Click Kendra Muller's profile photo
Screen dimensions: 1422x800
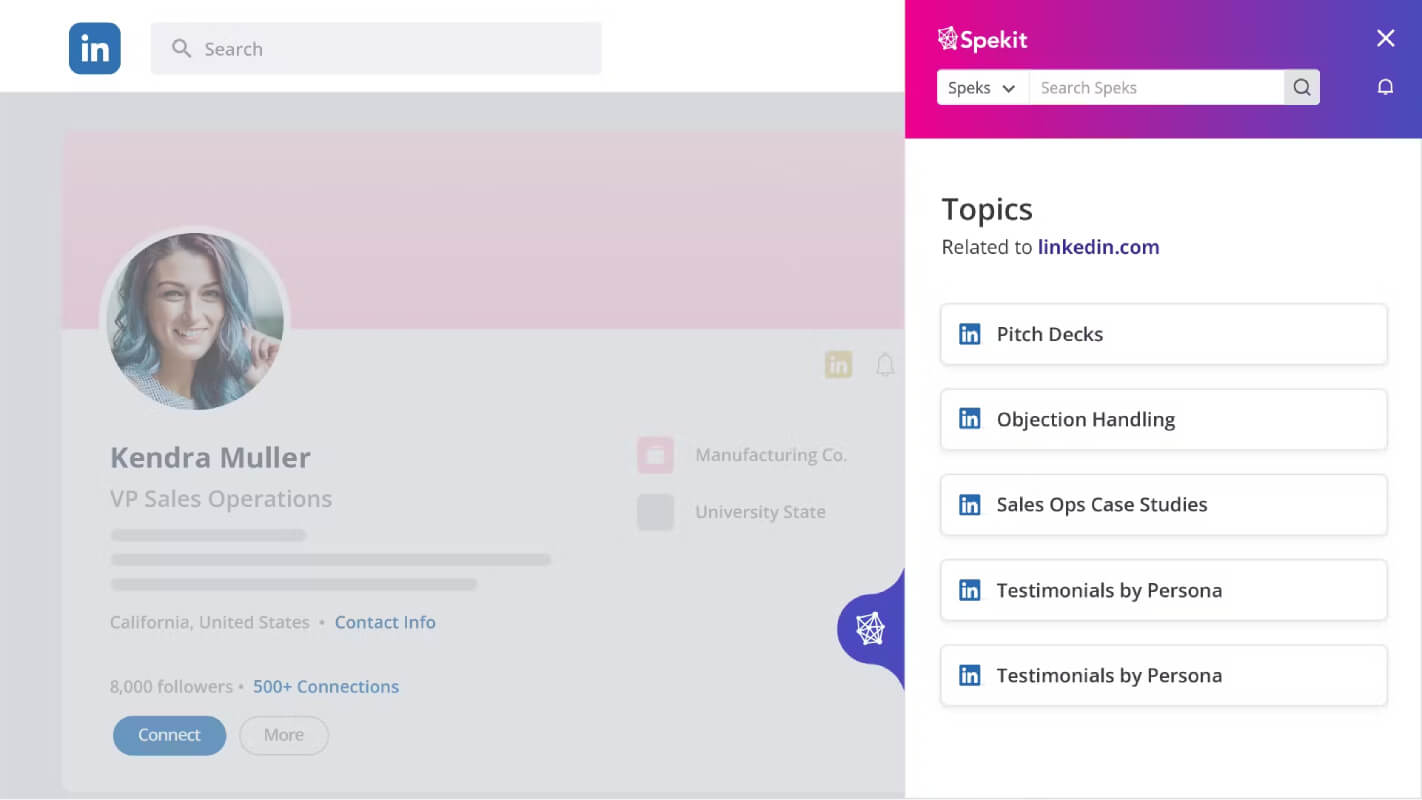195,321
